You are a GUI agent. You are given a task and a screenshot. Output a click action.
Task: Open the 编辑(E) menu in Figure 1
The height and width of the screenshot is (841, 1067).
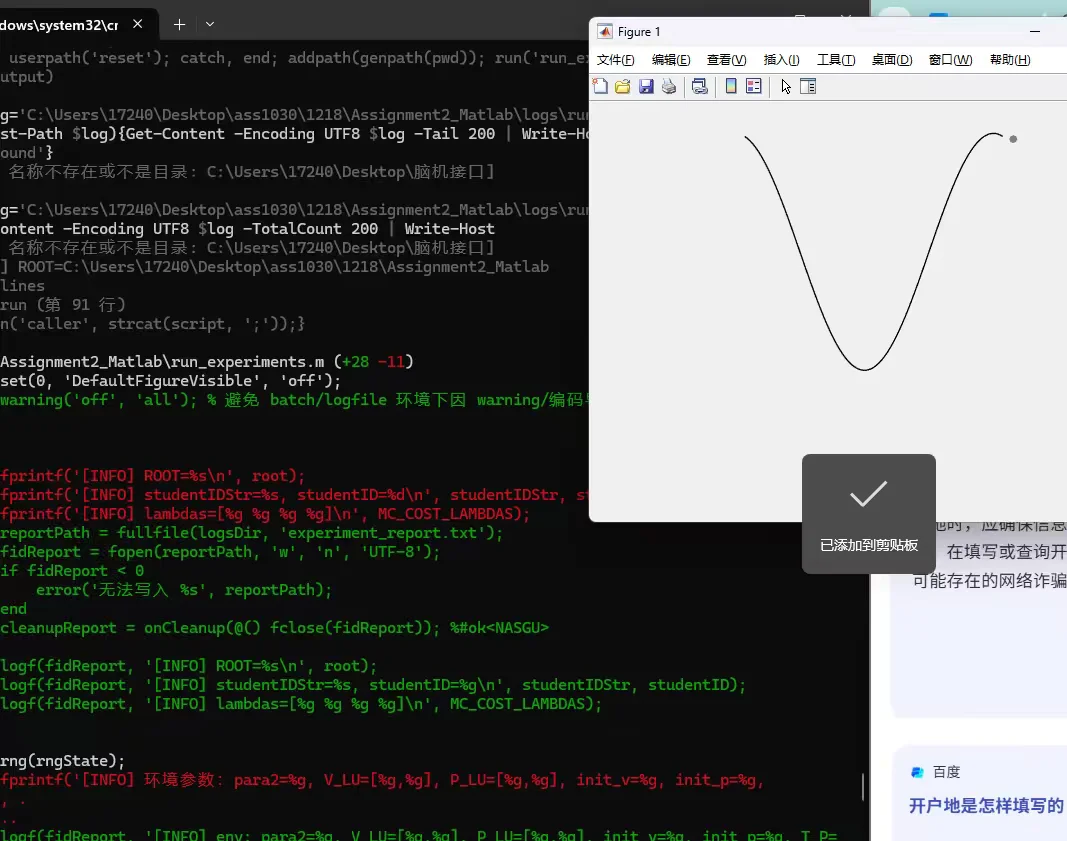coord(671,60)
